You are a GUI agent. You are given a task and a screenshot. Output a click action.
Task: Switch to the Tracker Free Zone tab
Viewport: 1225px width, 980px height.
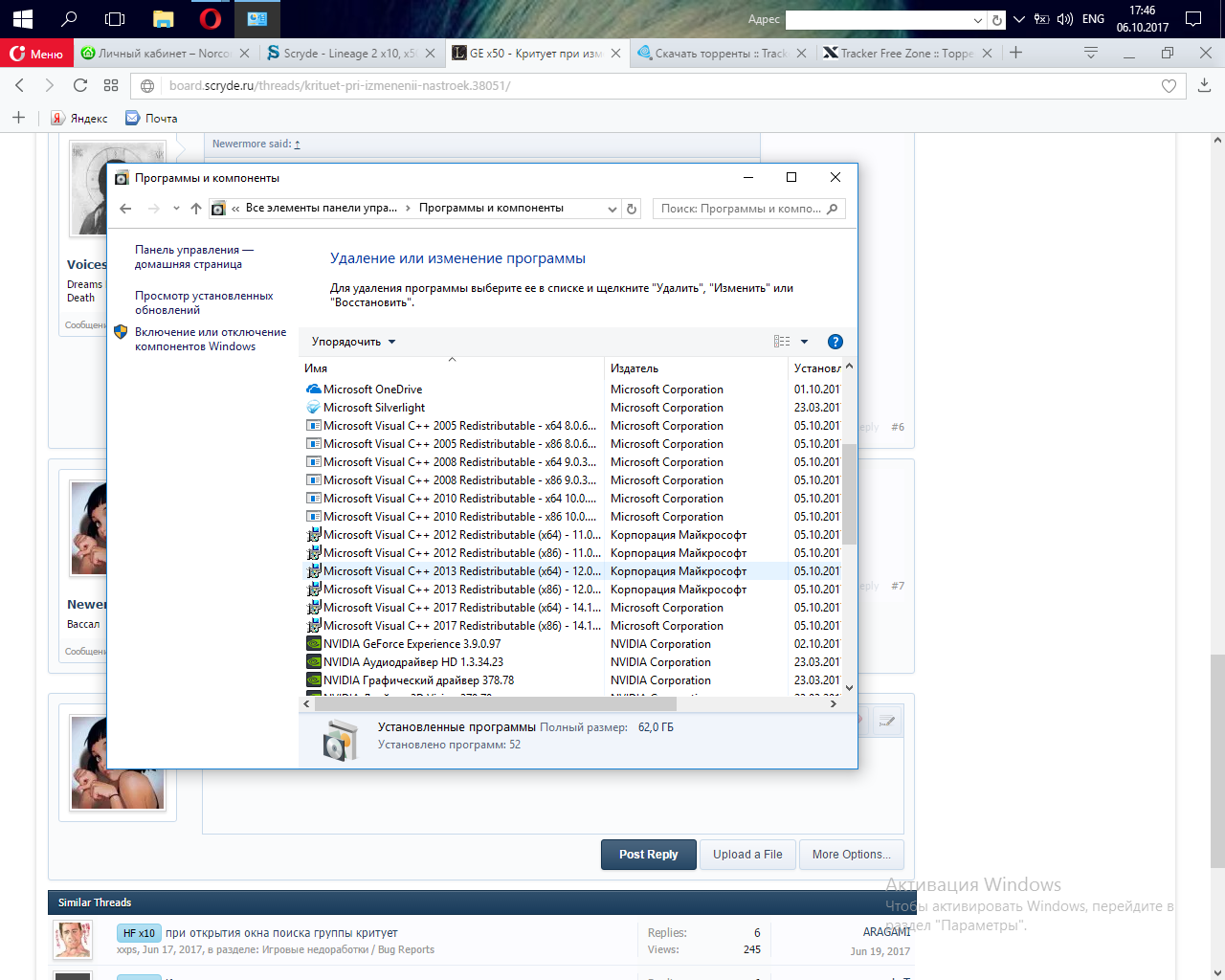[905, 54]
